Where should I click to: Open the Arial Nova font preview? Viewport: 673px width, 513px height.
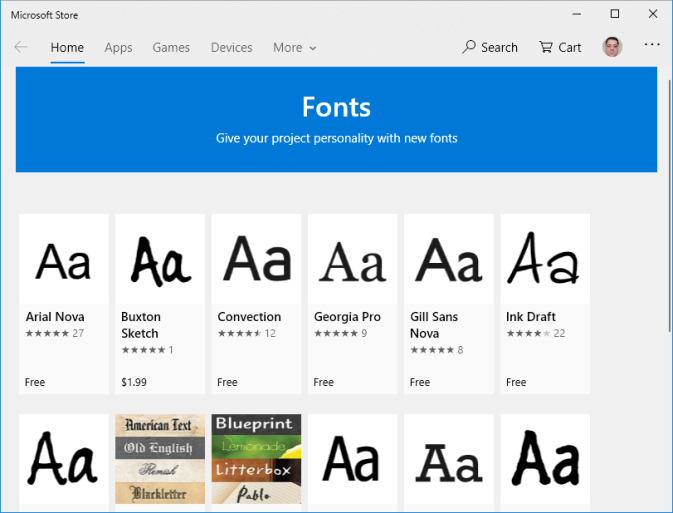(x=63, y=261)
